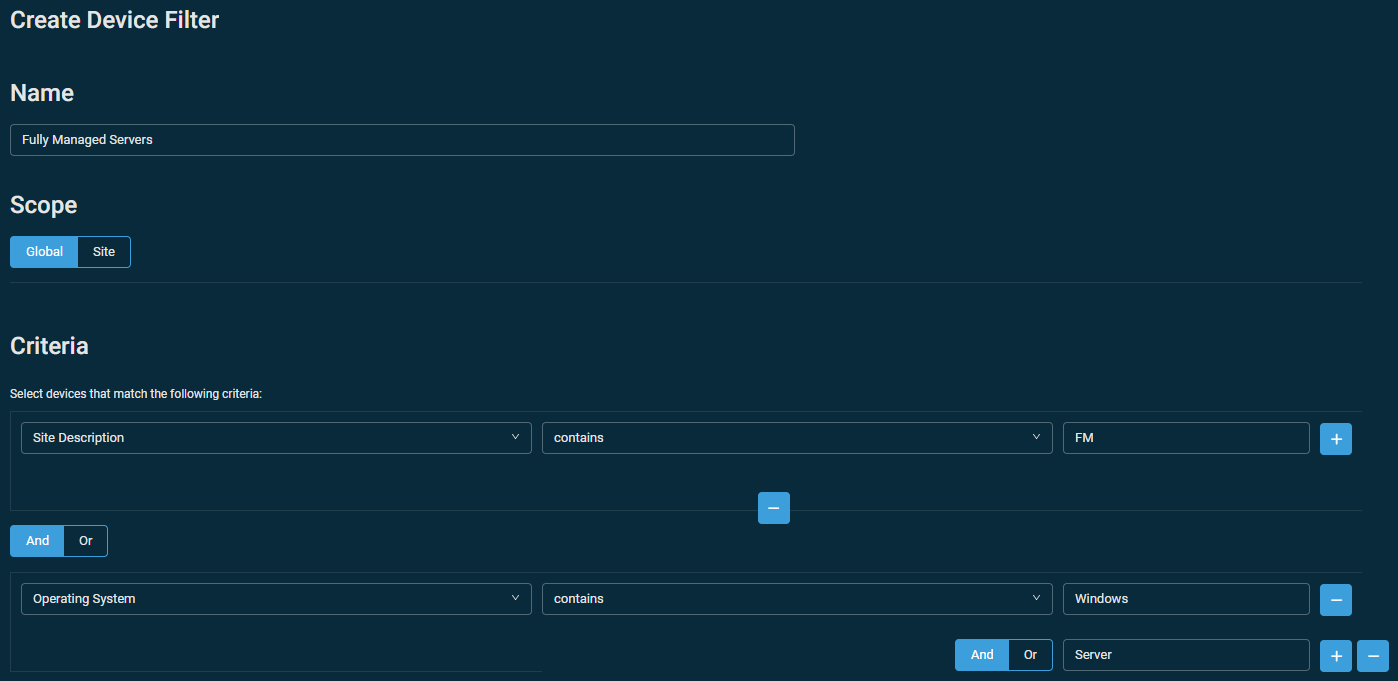Screen dimensions: 1398x681
Task: Switch scope to Site
Action: [x=103, y=251]
